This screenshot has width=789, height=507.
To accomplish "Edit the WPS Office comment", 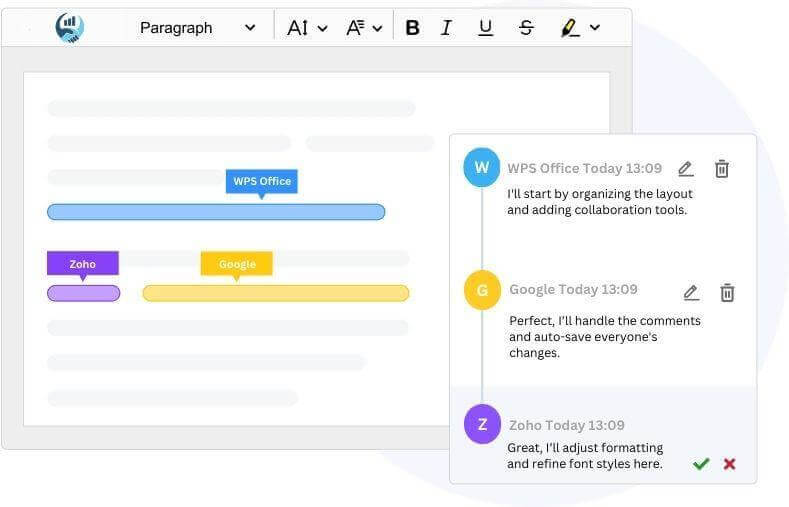I will click(685, 168).
